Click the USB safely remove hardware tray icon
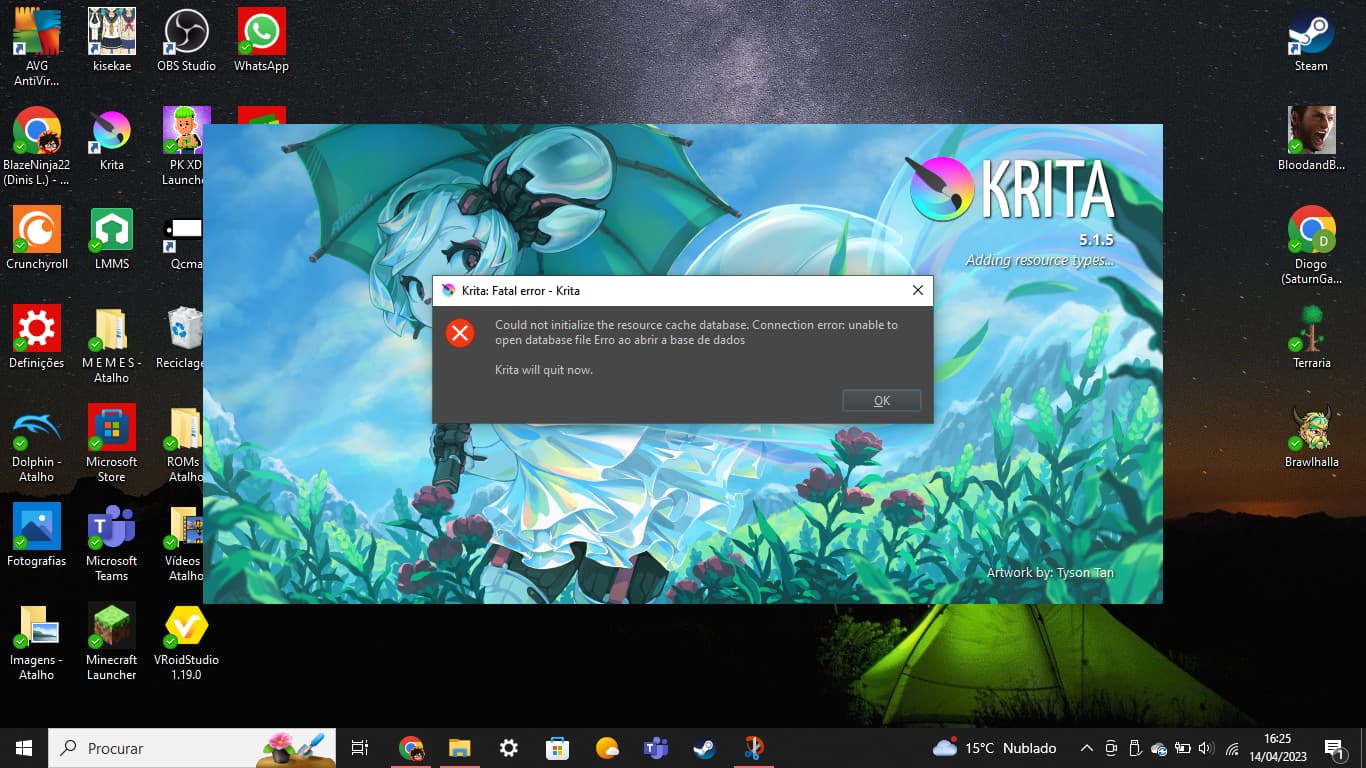The height and width of the screenshot is (768, 1366). pyautogui.click(x=1135, y=748)
